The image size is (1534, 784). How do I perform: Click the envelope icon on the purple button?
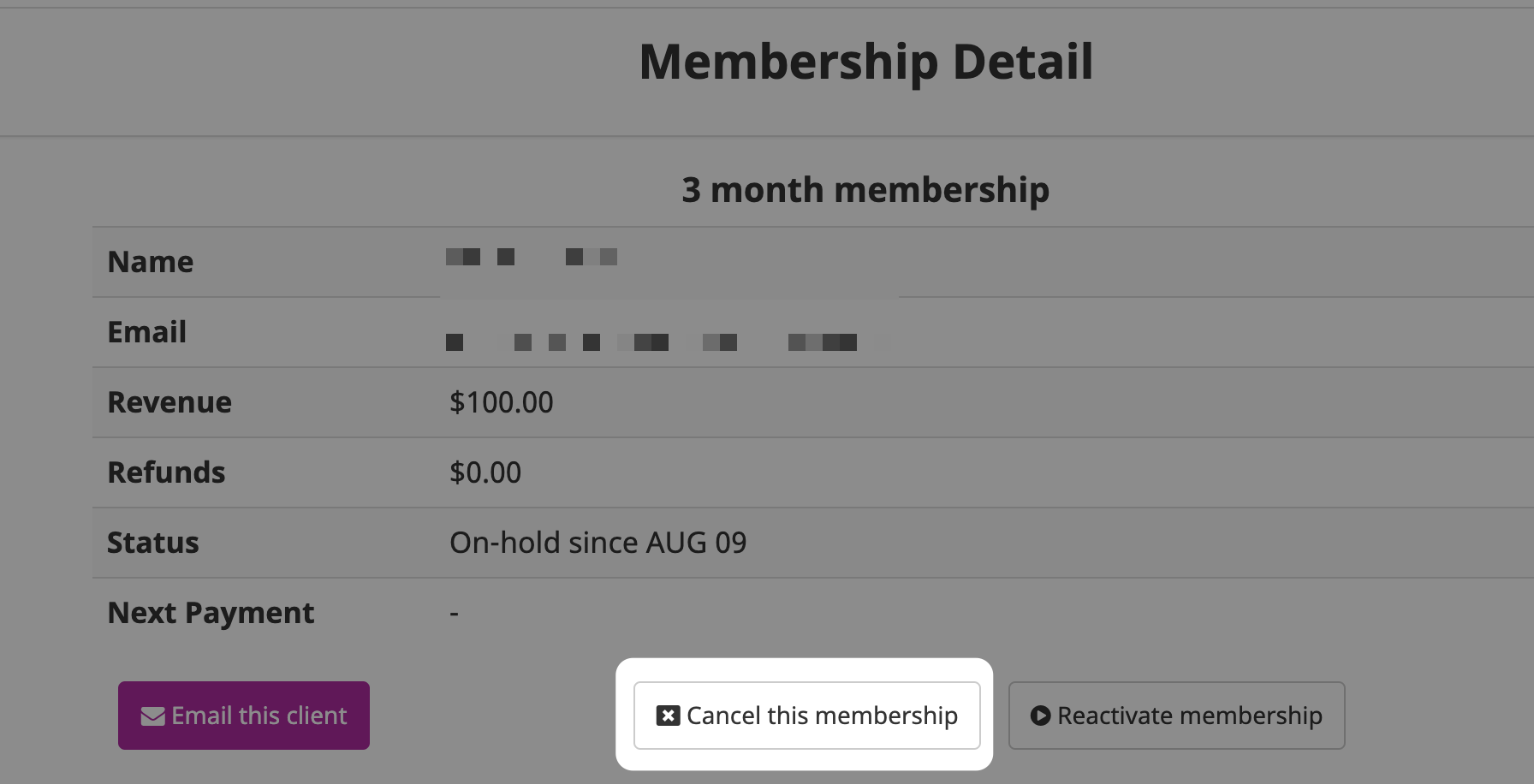point(153,716)
